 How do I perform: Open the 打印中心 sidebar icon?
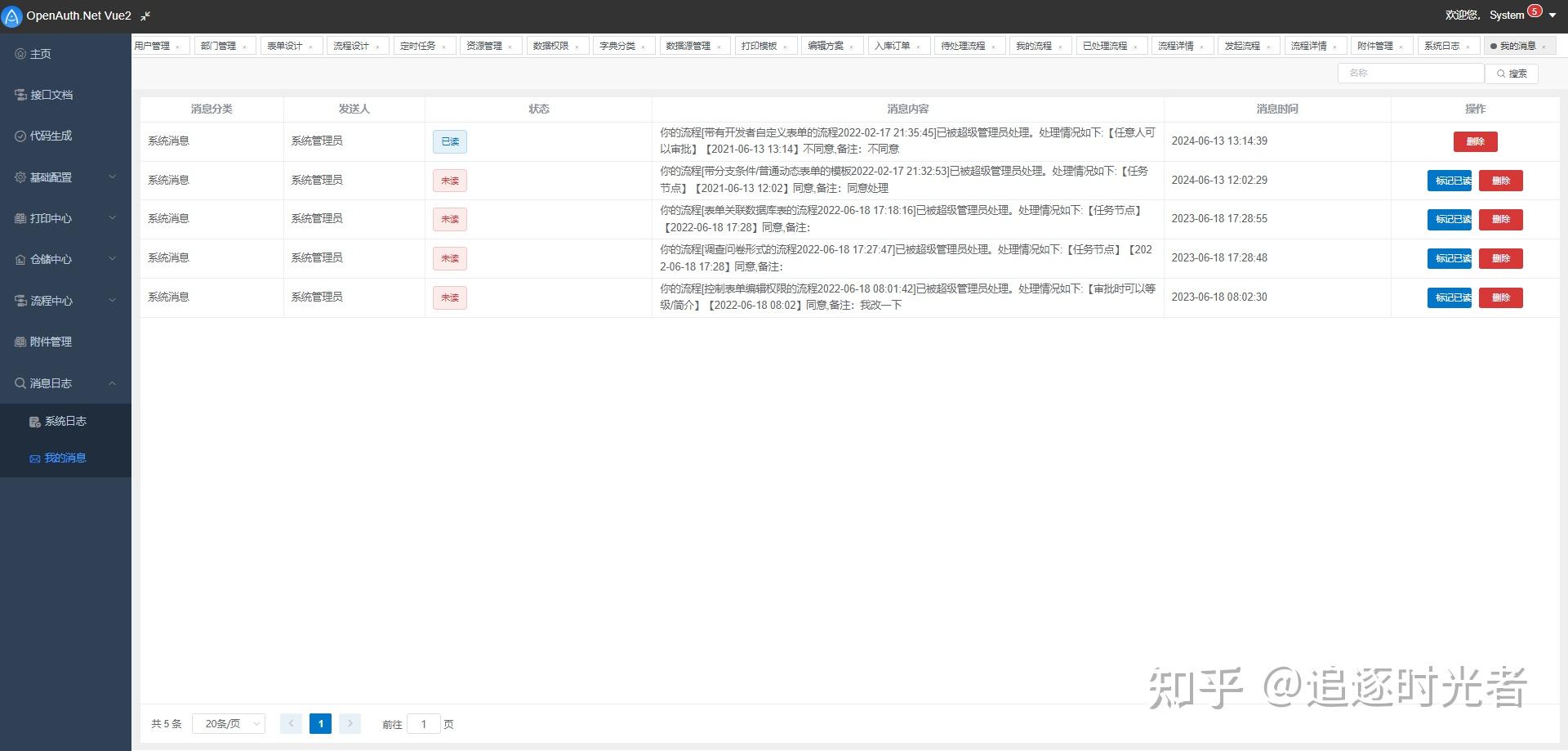tap(19, 218)
